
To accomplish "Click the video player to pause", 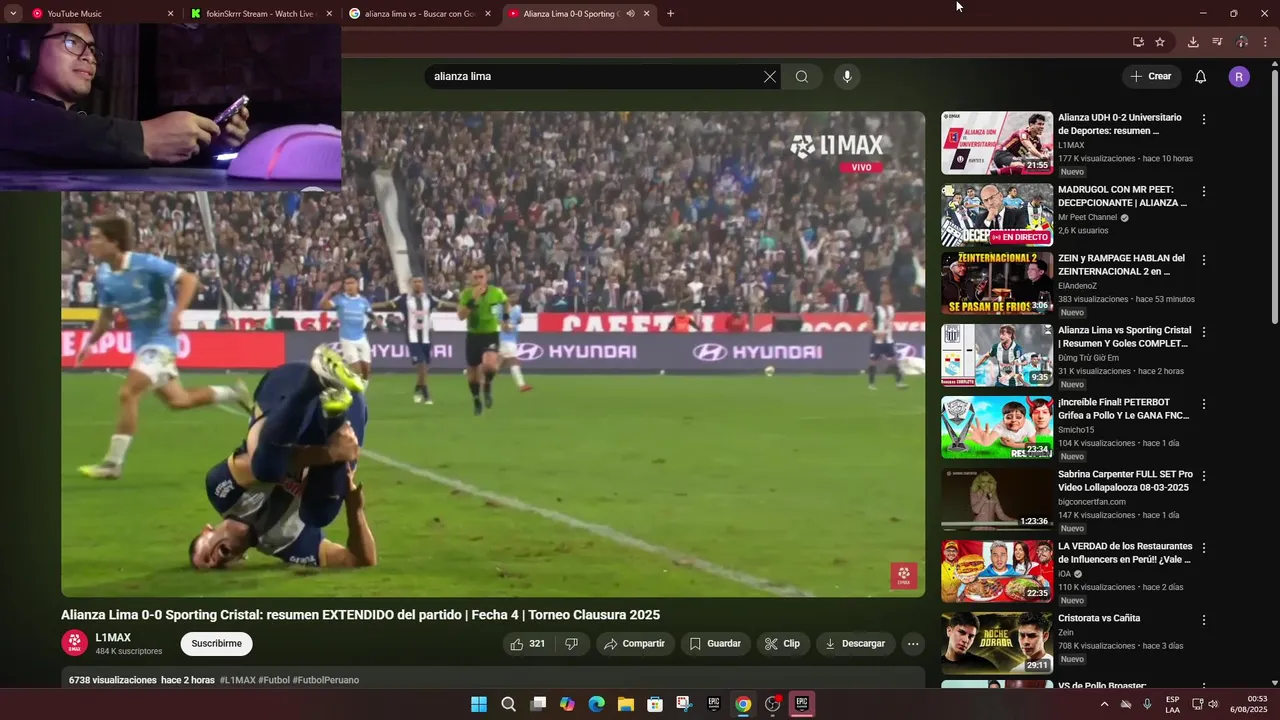I will pos(493,354).
